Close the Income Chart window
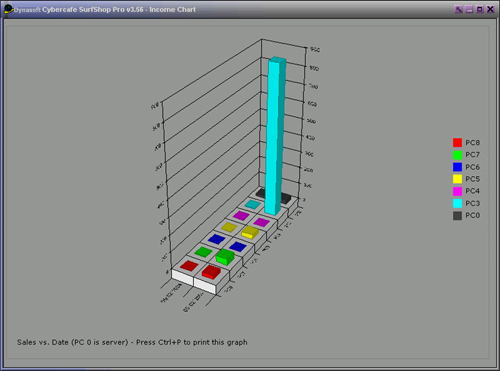Image resolution: width=500 pixels, height=371 pixels. point(490,9)
